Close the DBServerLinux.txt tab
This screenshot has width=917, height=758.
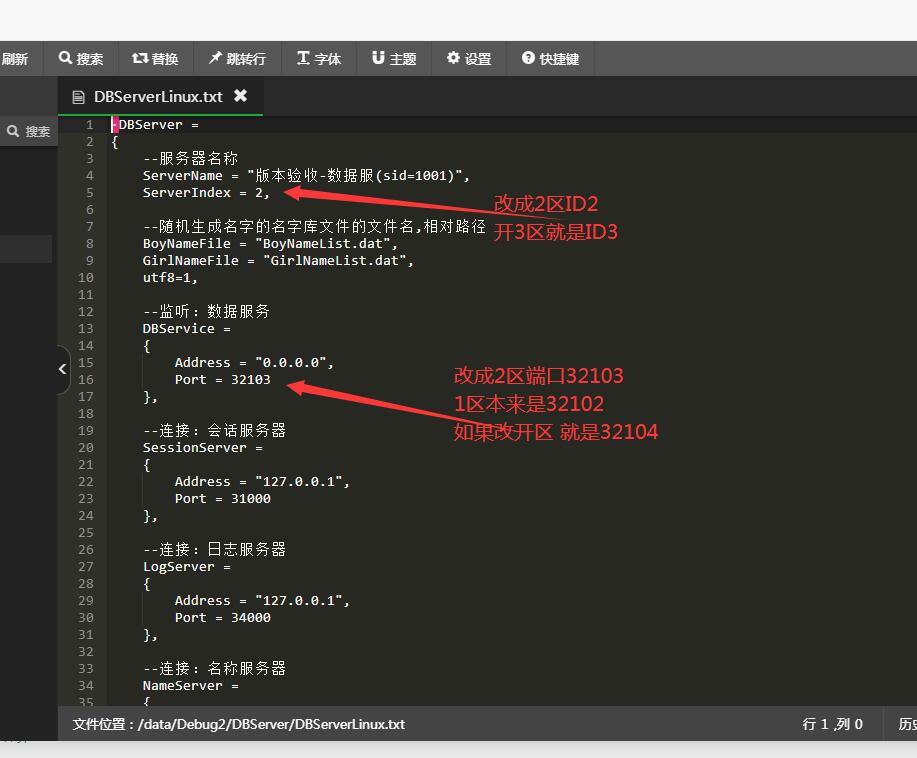[x=240, y=96]
